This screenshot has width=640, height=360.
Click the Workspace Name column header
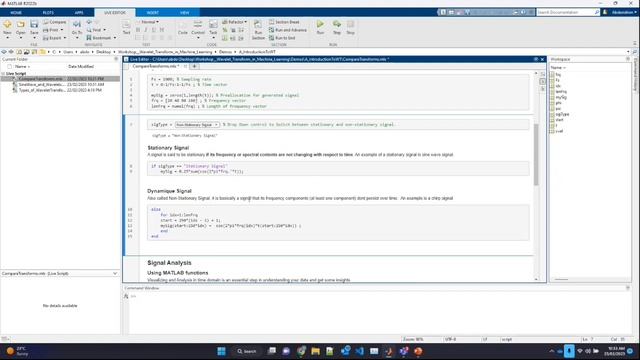558,67
